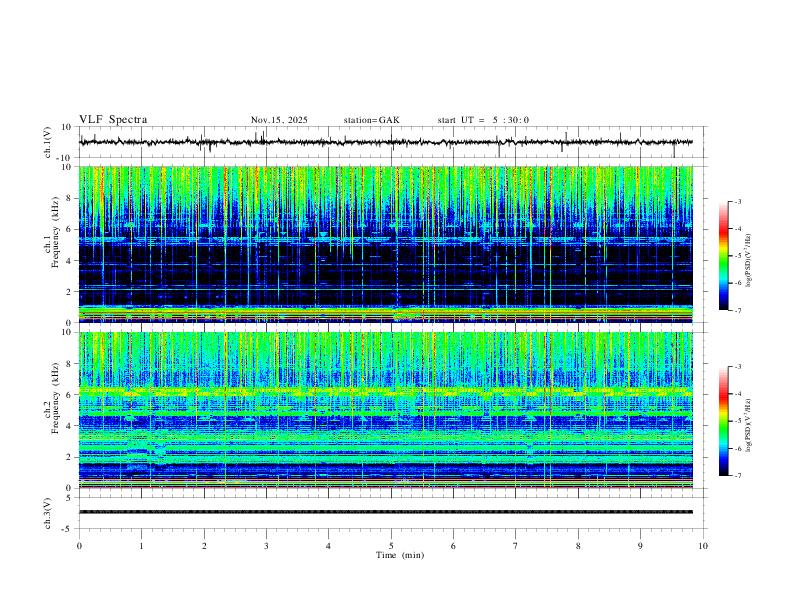Image resolution: width=792 pixels, height=612 pixels.
Task: Click the 'station=GAK' label
Action: (x=371, y=120)
